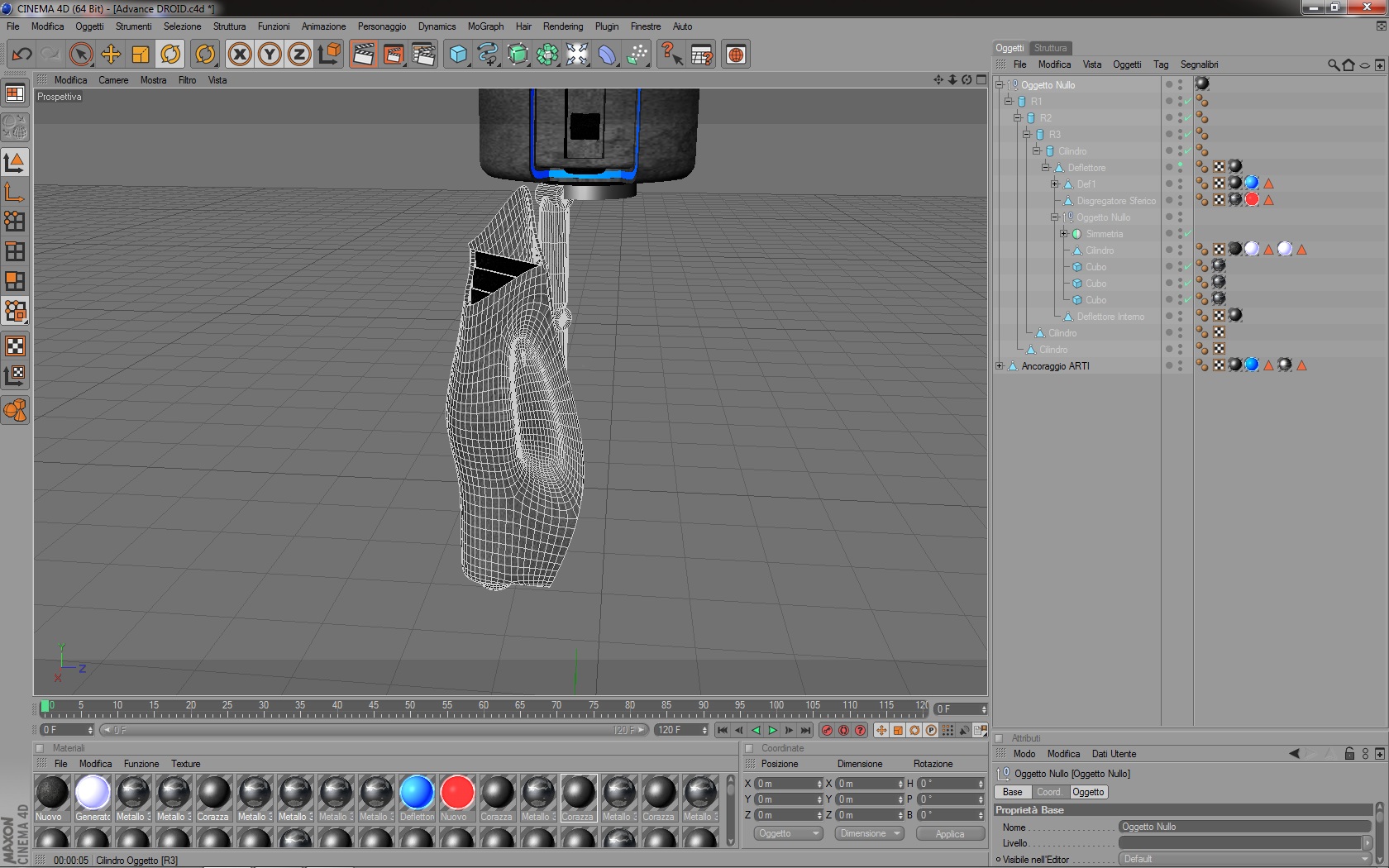This screenshot has width=1389, height=868.
Task: Open the viewport Camere menu
Action: point(113,80)
